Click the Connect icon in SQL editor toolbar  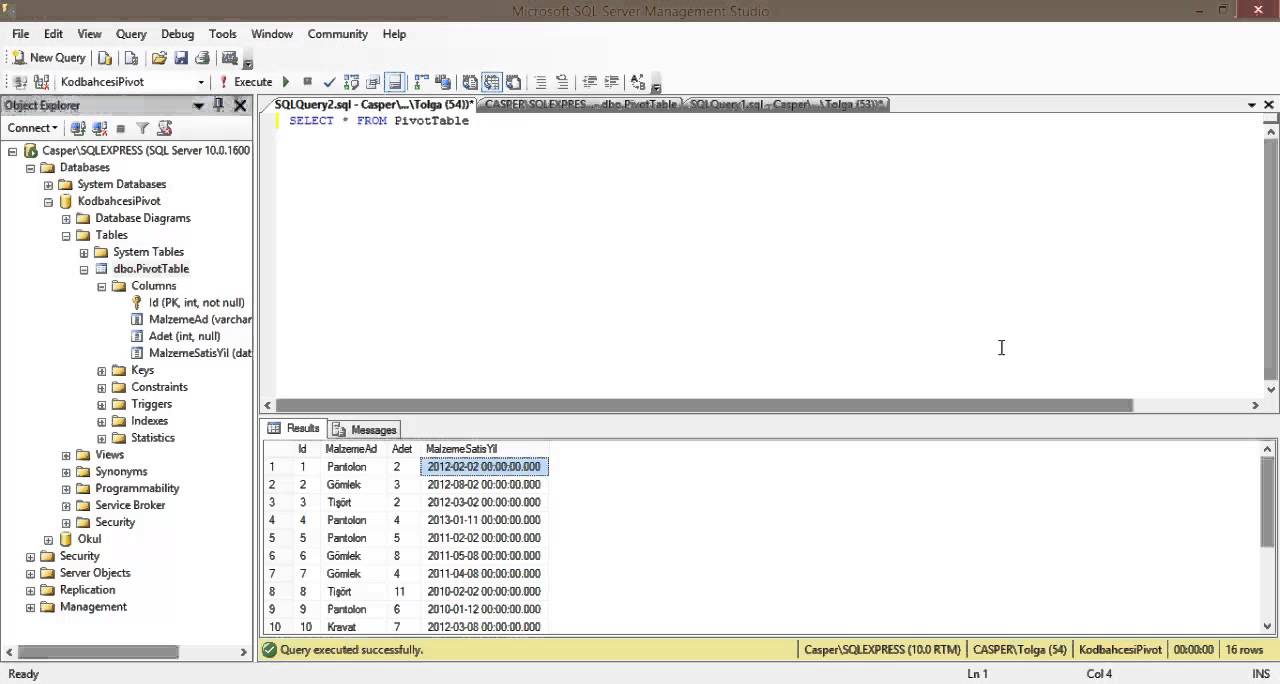(18, 82)
